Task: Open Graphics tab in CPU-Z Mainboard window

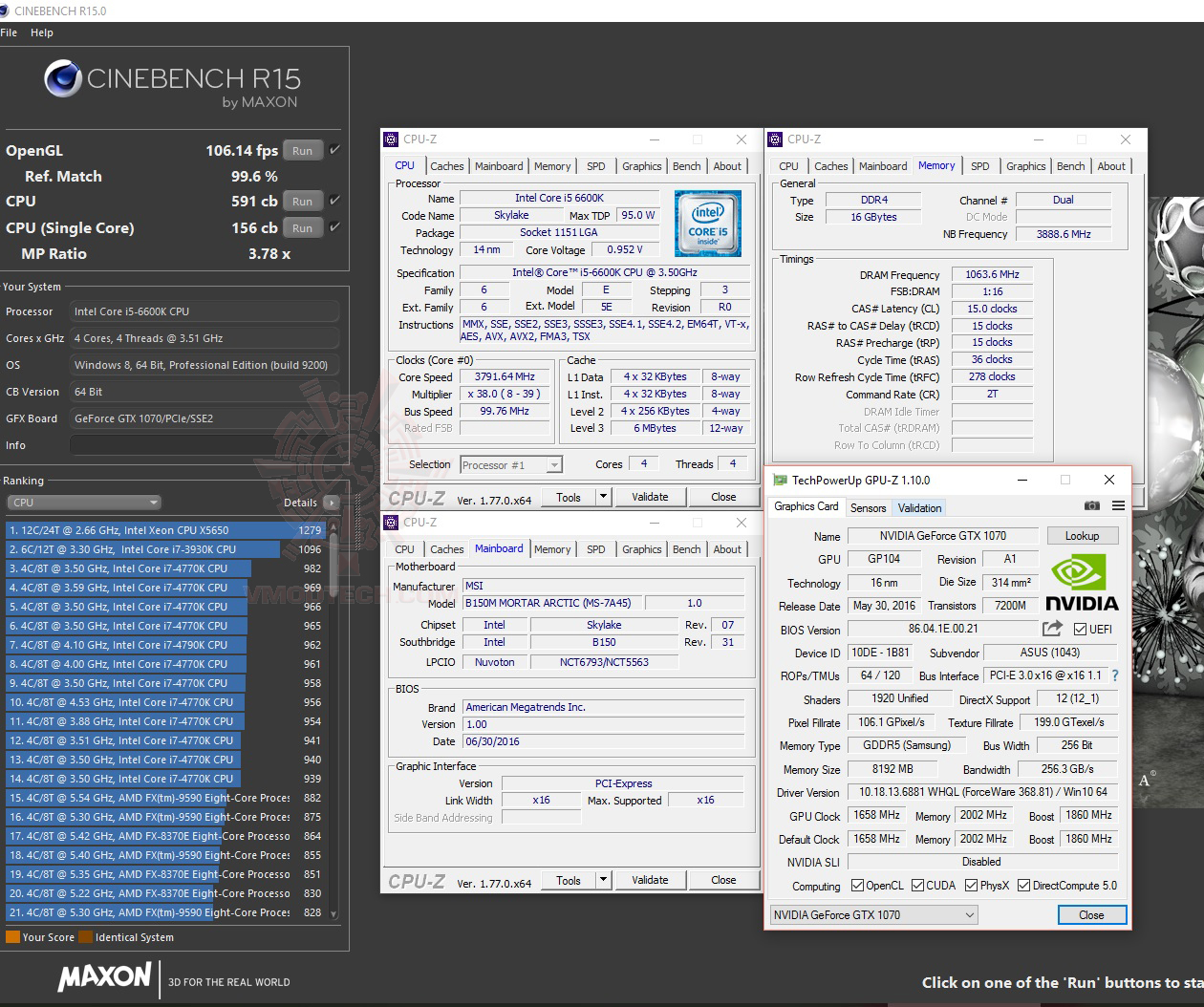Action: [642, 549]
